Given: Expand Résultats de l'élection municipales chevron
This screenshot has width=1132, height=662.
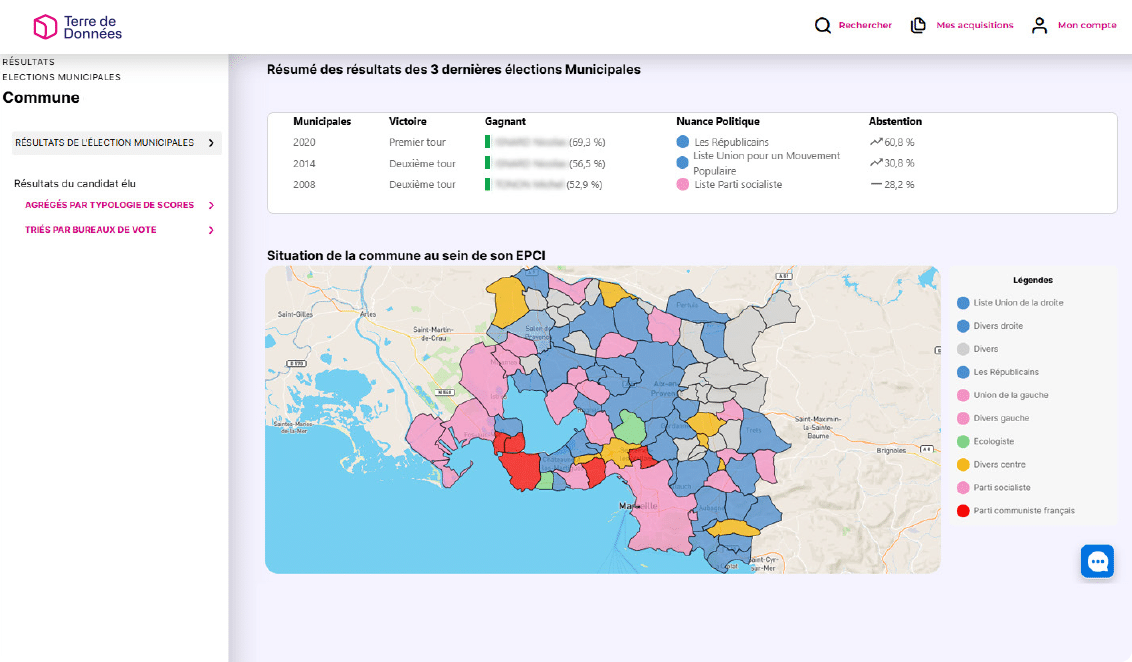Looking at the screenshot, I should click(211, 143).
